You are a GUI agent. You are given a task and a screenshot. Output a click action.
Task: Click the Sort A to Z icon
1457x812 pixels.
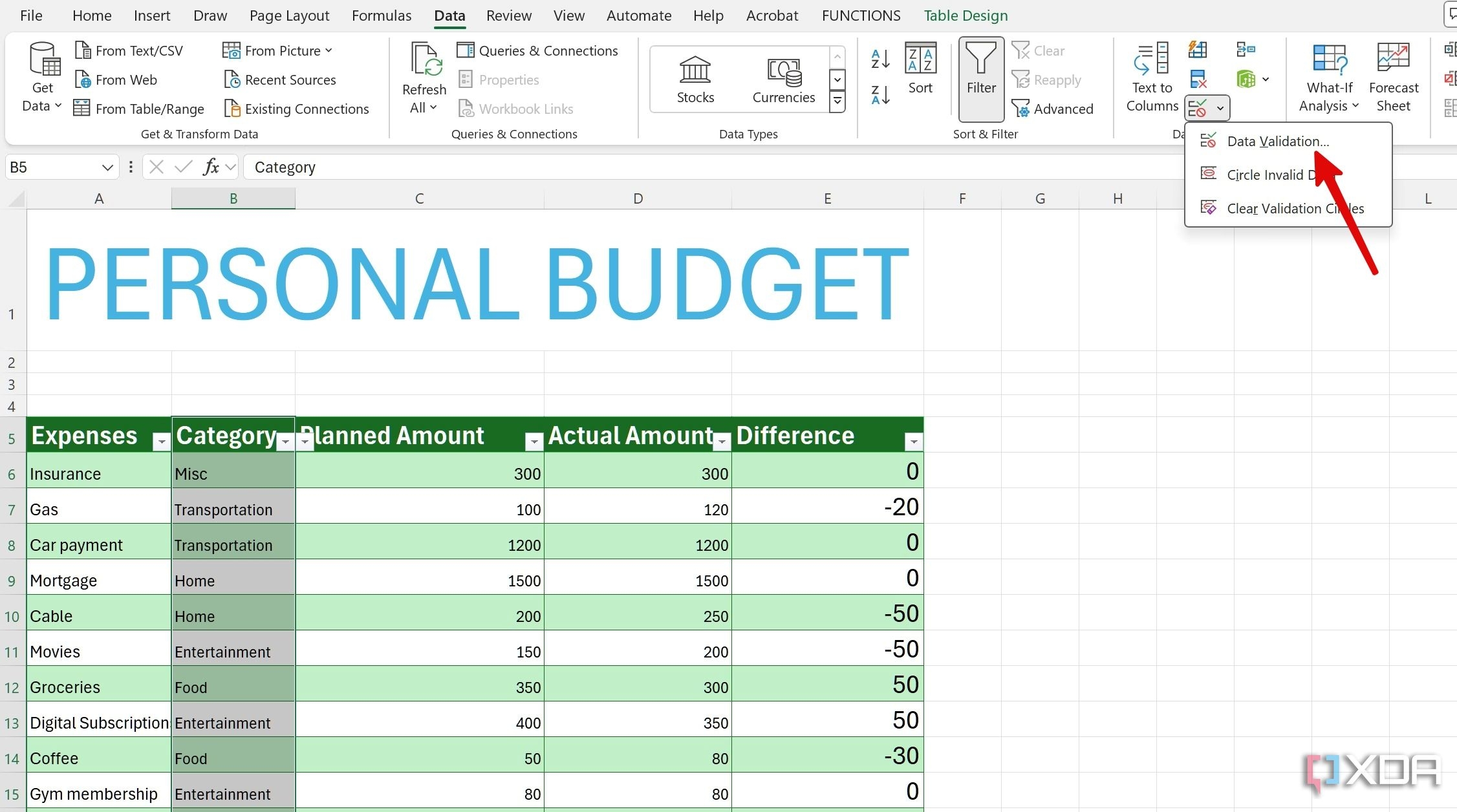coord(880,59)
